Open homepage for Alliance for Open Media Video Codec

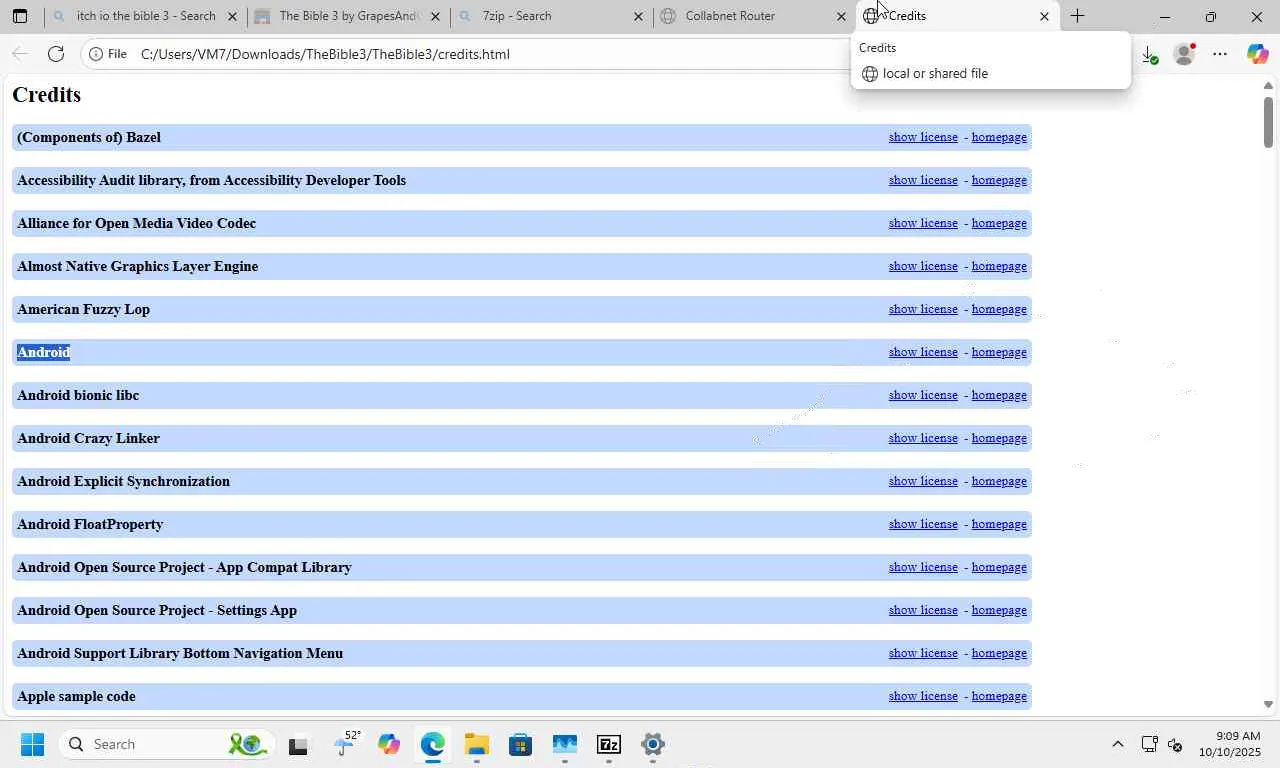pos(999,223)
